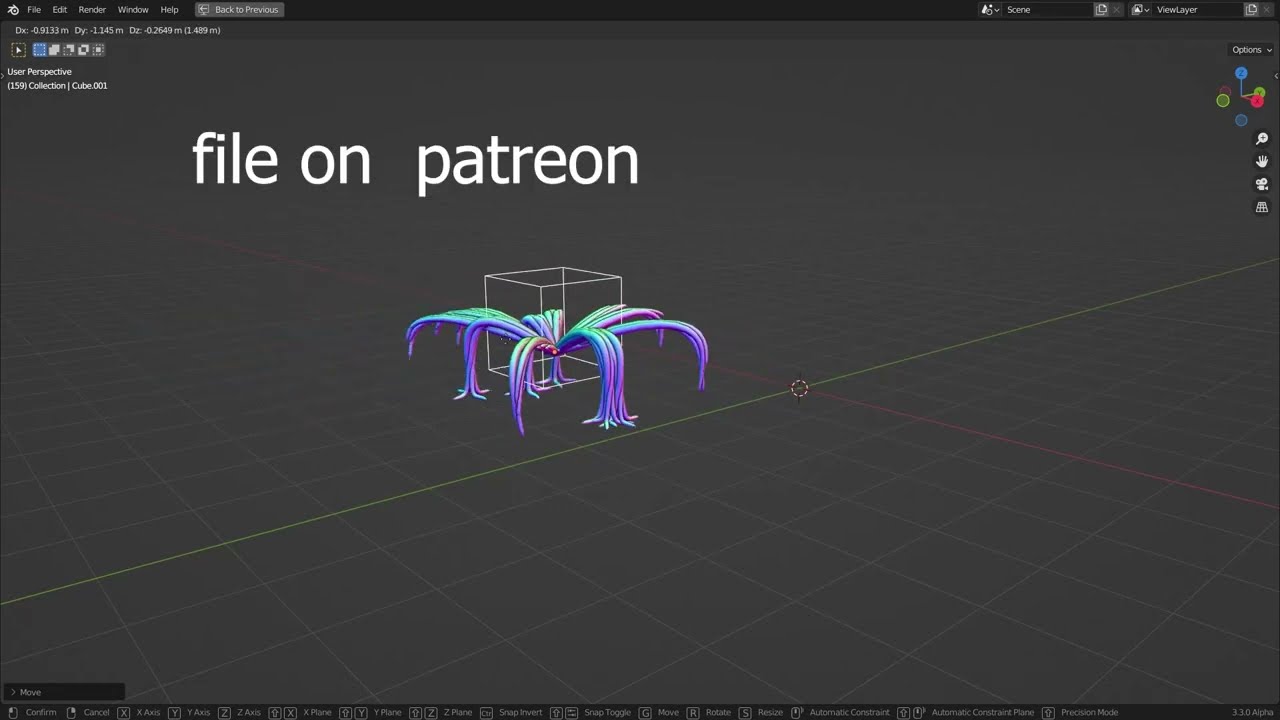Click the Snap Toggle status hint
Image resolution: width=1280 pixels, height=720 pixels.
pos(607,712)
